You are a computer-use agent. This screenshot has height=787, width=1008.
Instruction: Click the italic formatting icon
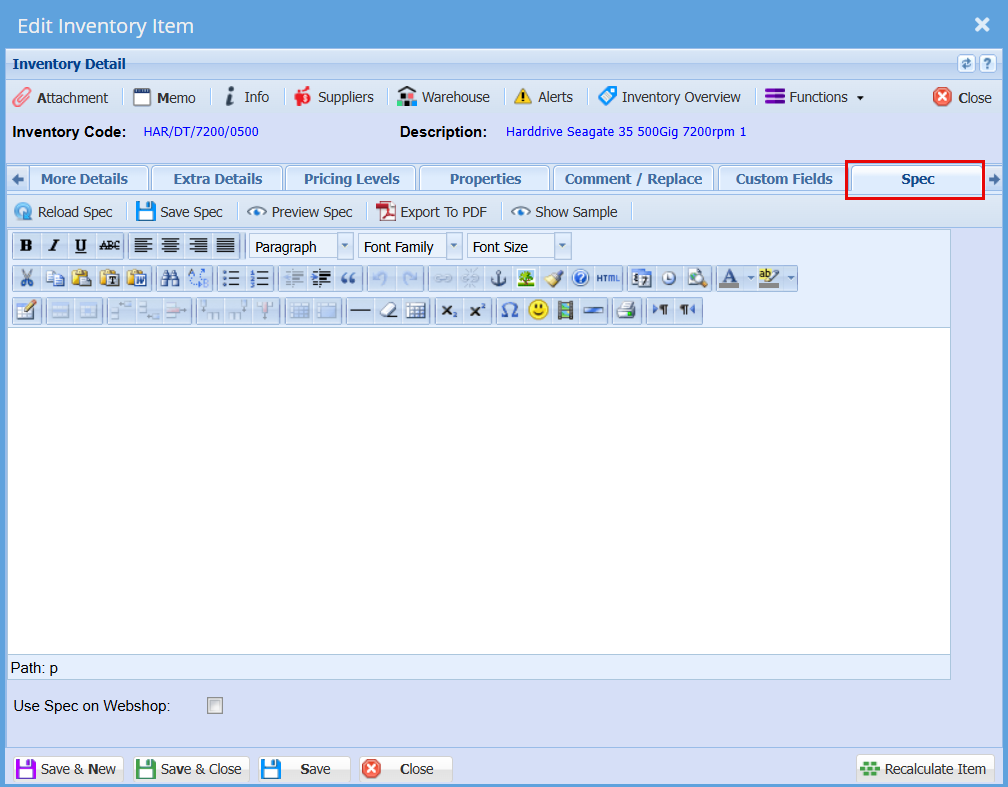tap(54, 246)
